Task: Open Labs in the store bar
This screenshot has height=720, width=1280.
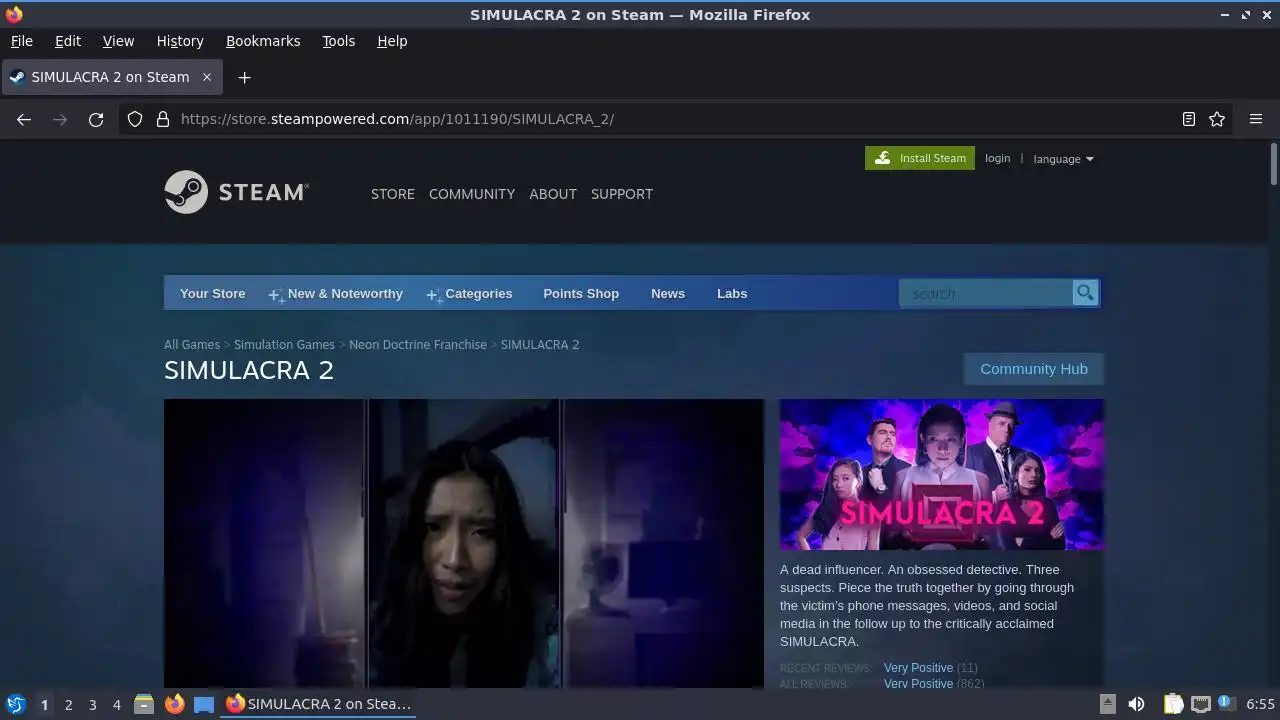Action: click(x=732, y=294)
